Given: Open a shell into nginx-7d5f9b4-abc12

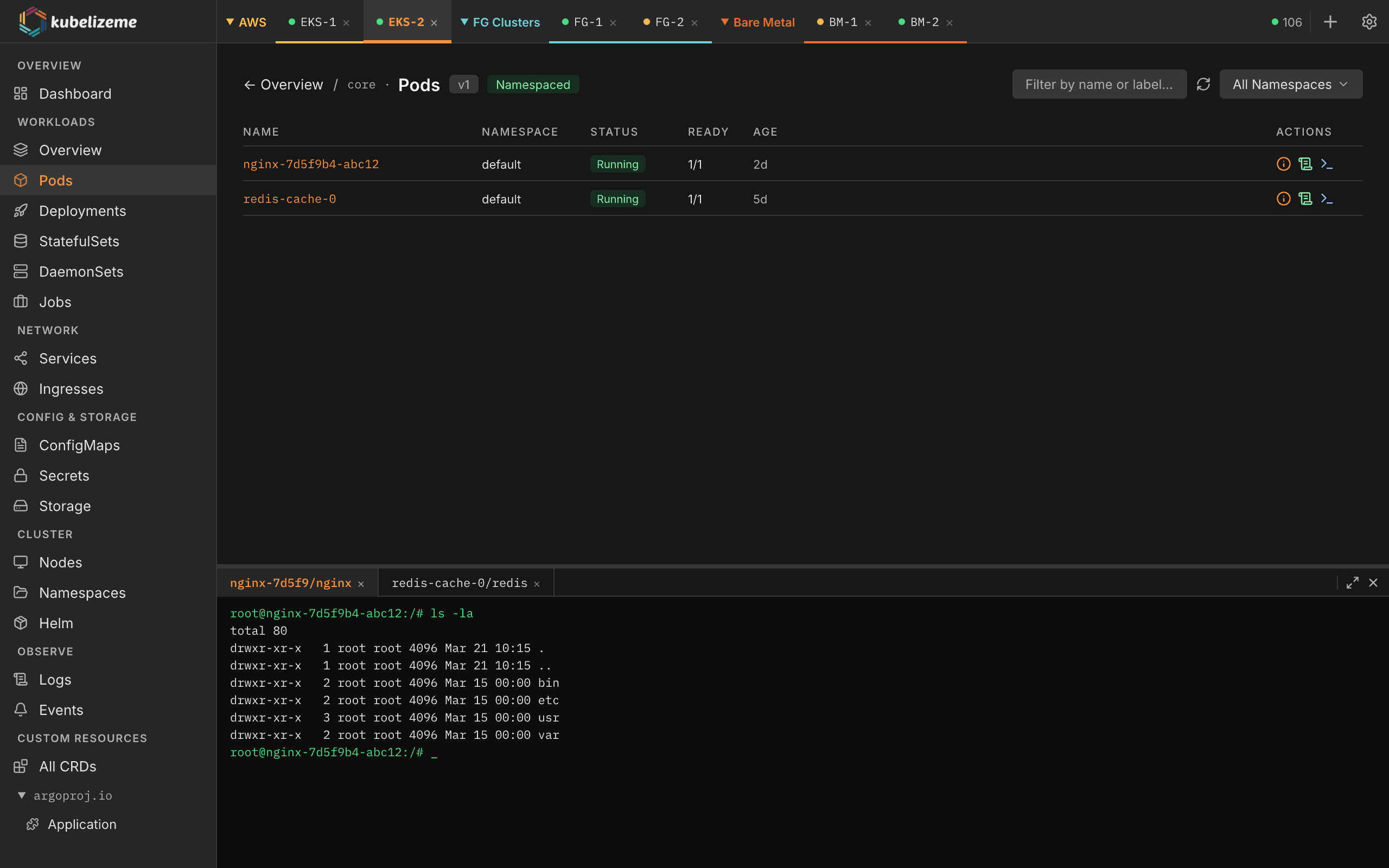Looking at the screenshot, I should 1329,164.
